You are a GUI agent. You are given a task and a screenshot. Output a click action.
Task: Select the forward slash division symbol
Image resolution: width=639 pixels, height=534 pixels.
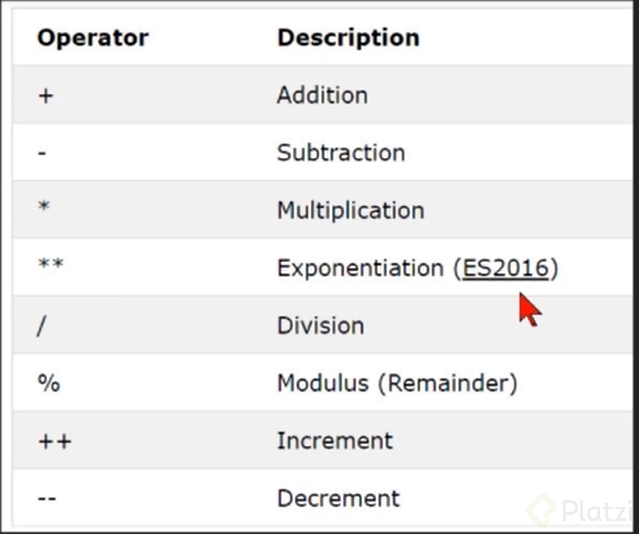pyautogui.click(x=42, y=326)
